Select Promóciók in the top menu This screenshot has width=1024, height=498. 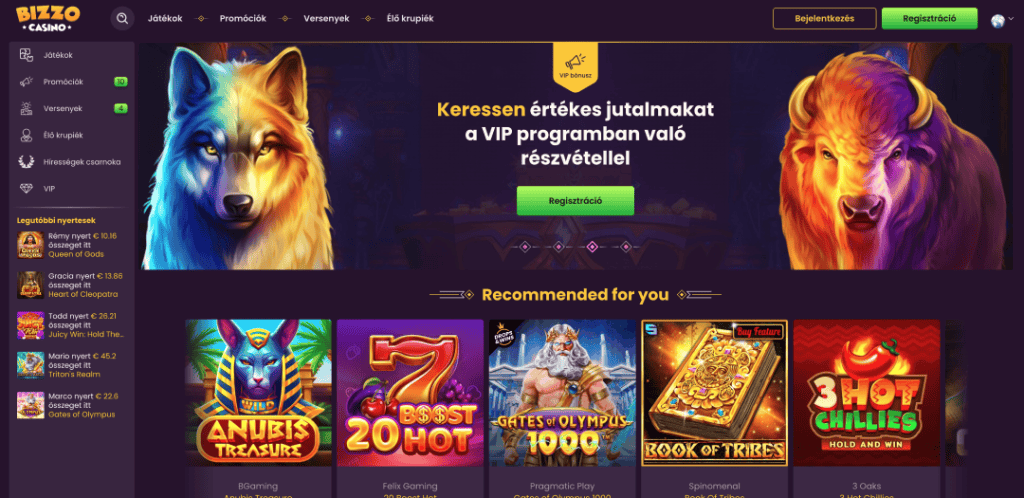[242, 18]
